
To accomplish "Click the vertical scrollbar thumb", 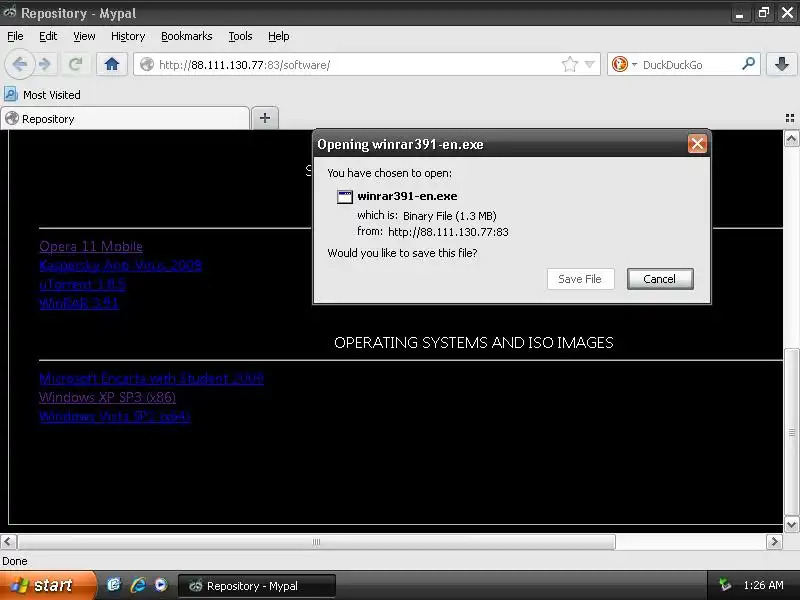I will pyautogui.click(x=791, y=433).
